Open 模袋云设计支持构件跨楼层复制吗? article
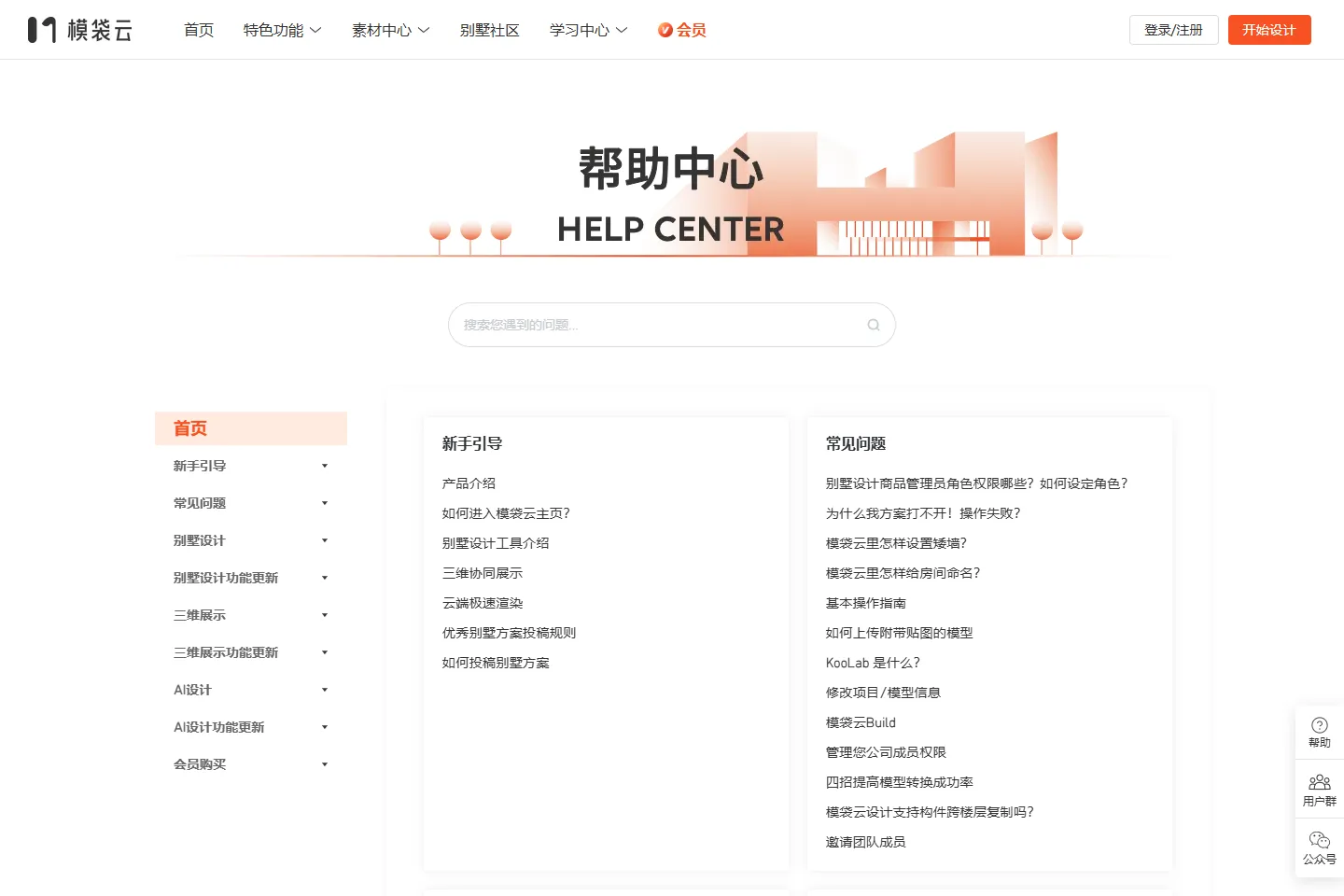The image size is (1344, 896). [x=930, y=812]
